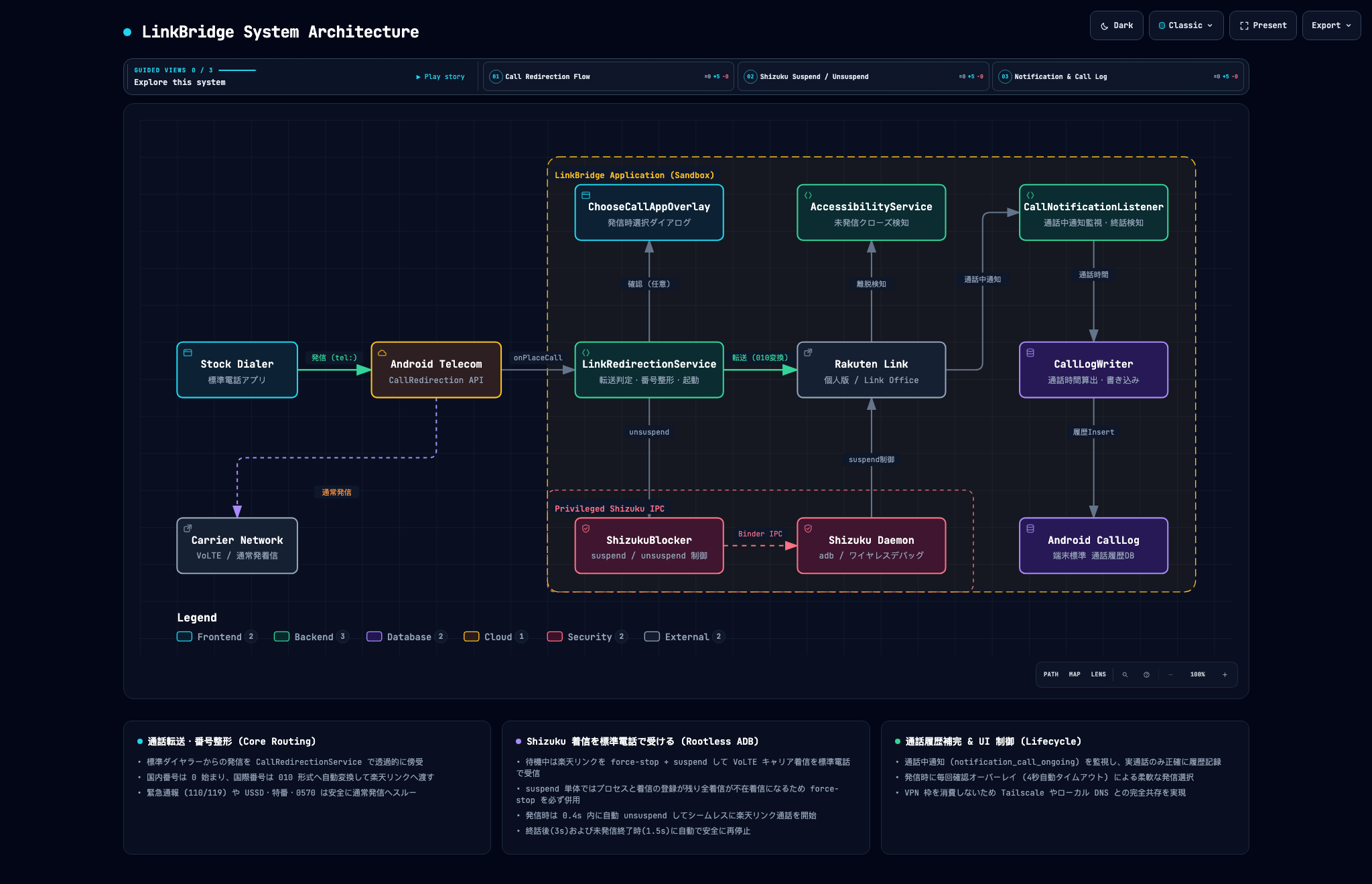Toggle the Cloud legend filter
Image resolution: width=1372 pixels, height=884 pixels.
(496, 637)
